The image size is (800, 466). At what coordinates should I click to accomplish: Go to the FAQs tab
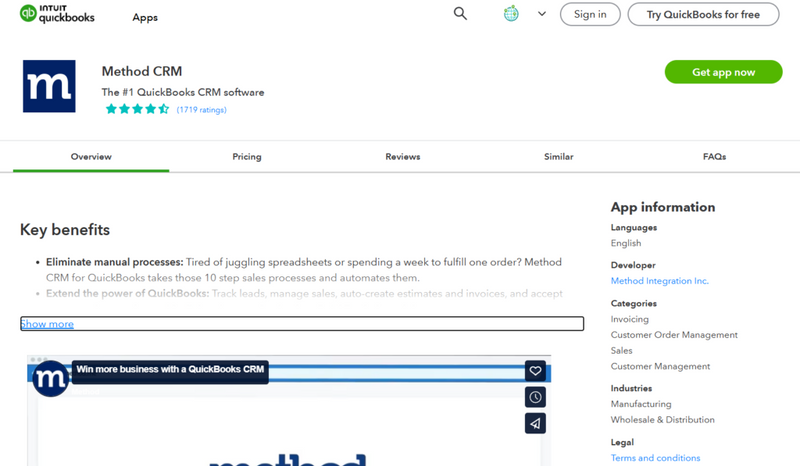click(714, 157)
